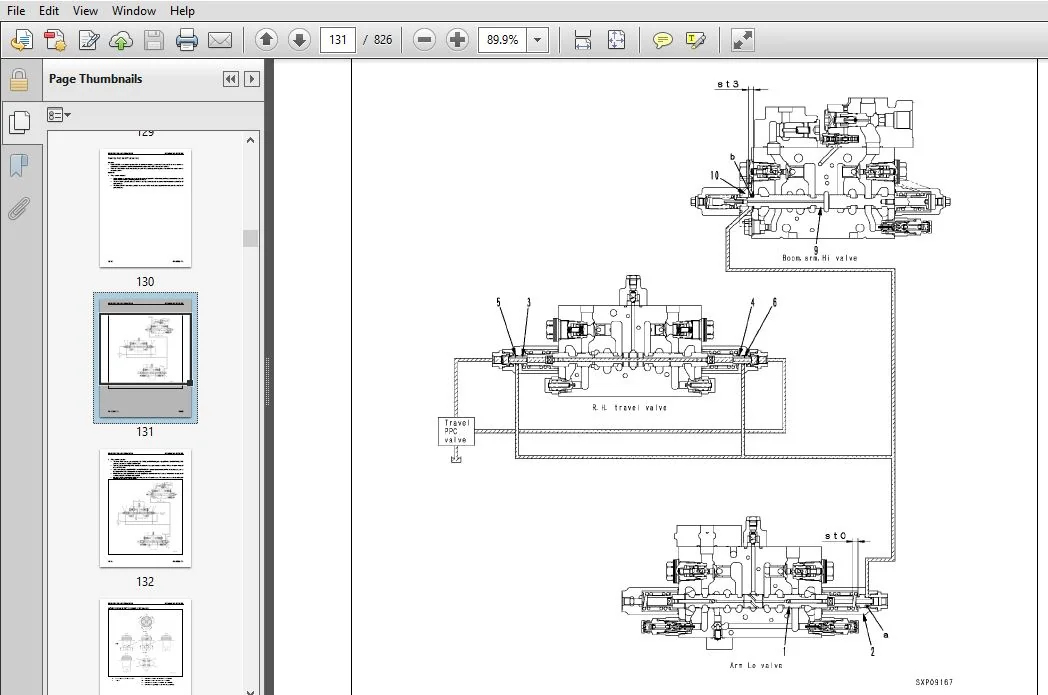Click the thumbnails scrollbar down arrow
Screen dimensions: 1048x695
click(x=251, y=690)
